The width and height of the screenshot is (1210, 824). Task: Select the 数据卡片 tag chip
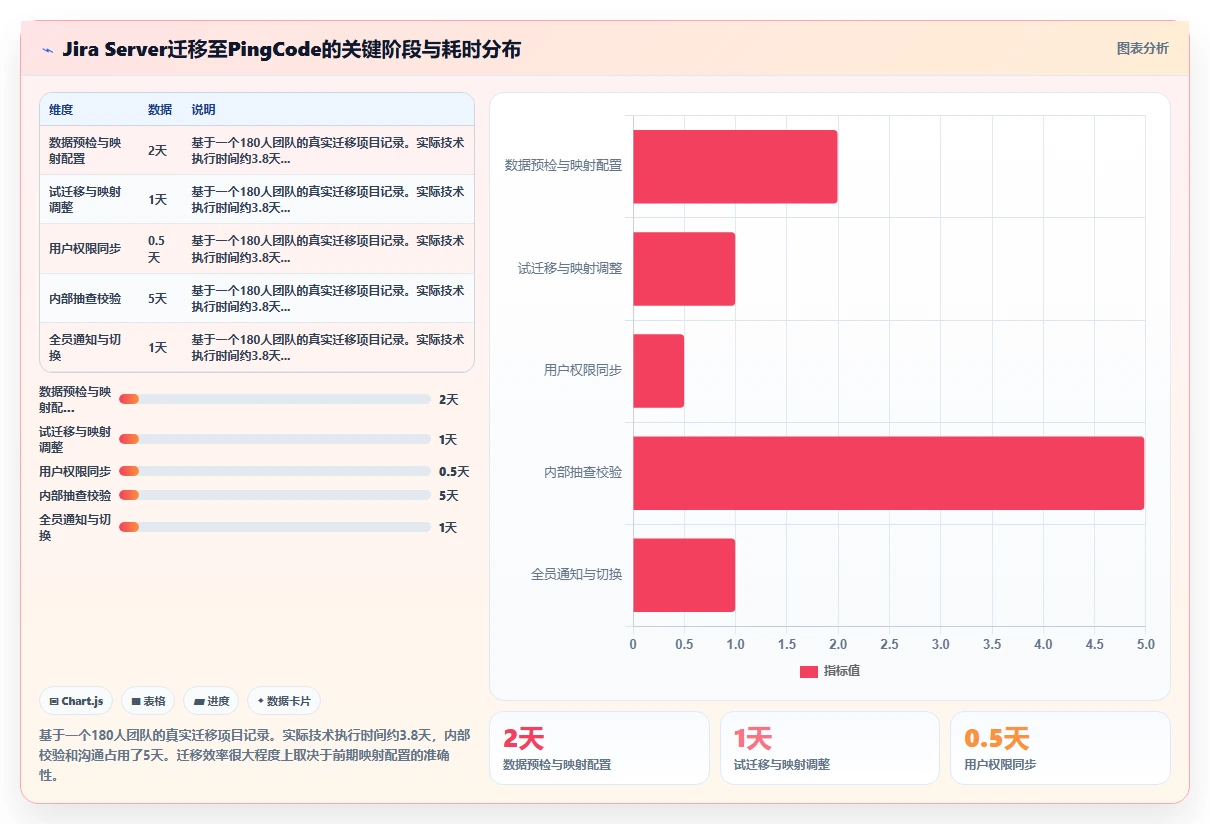284,701
